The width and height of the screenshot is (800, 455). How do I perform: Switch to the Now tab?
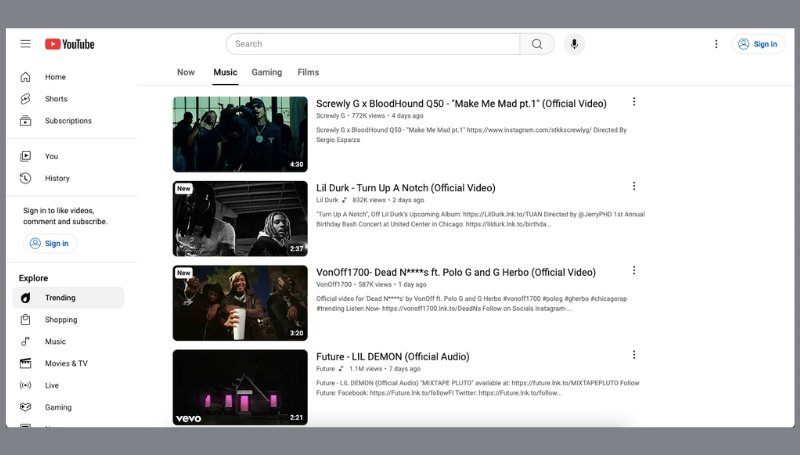tap(186, 72)
